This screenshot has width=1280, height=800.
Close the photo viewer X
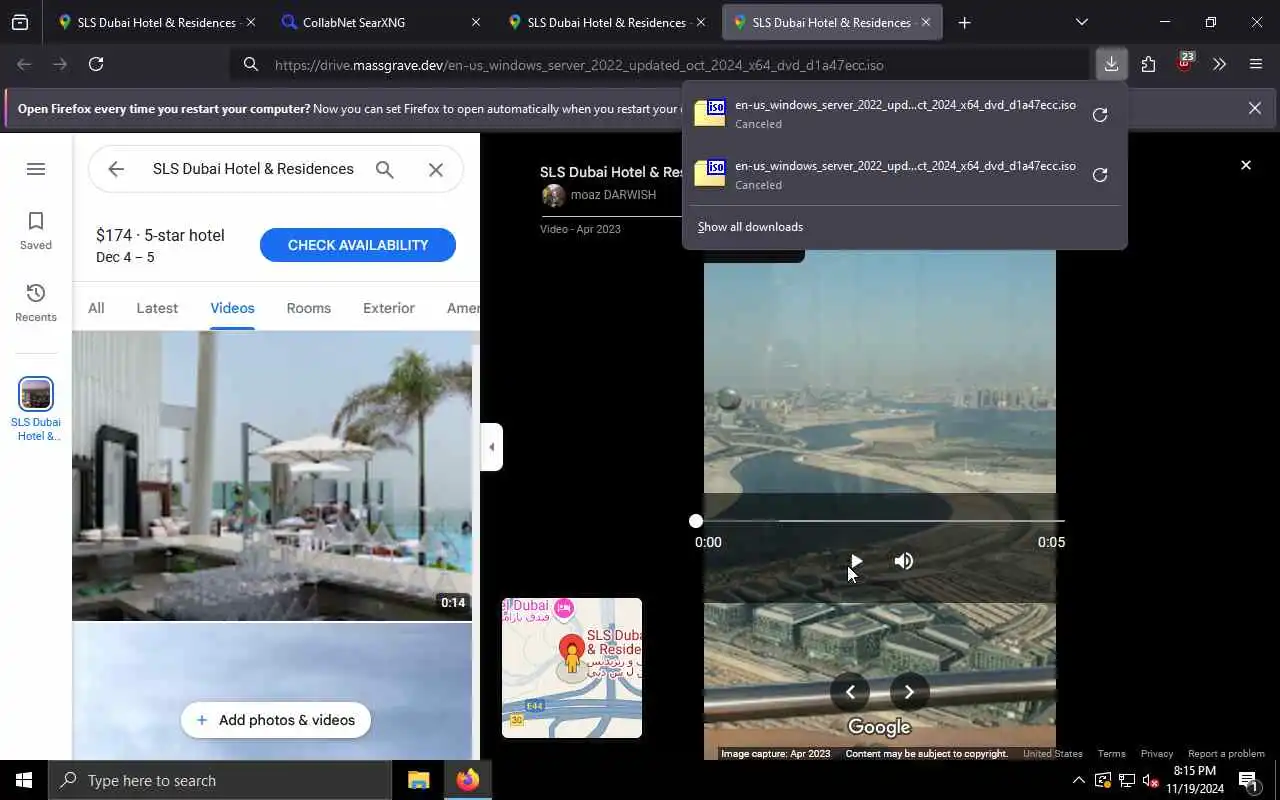[x=1246, y=165]
